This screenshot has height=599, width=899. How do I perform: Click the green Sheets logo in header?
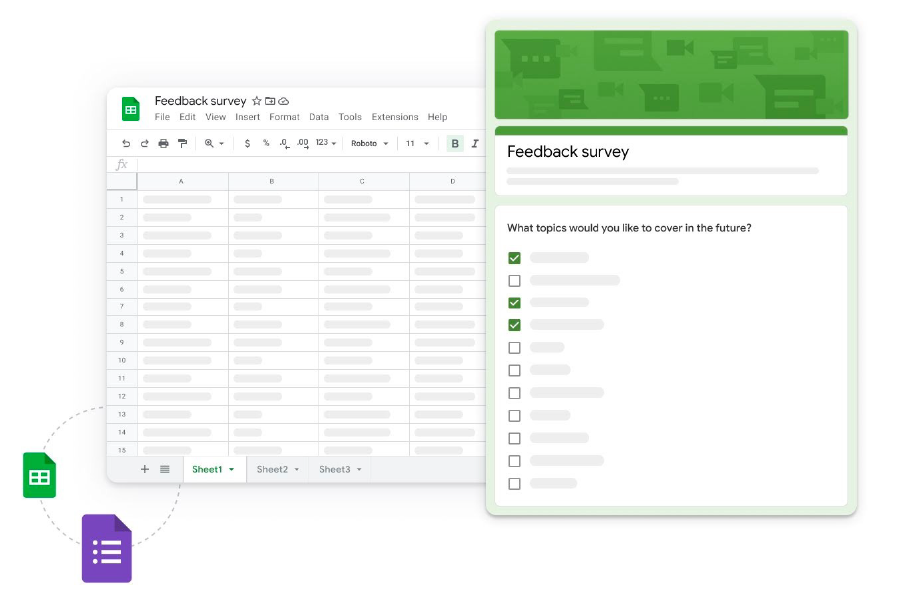tap(131, 109)
